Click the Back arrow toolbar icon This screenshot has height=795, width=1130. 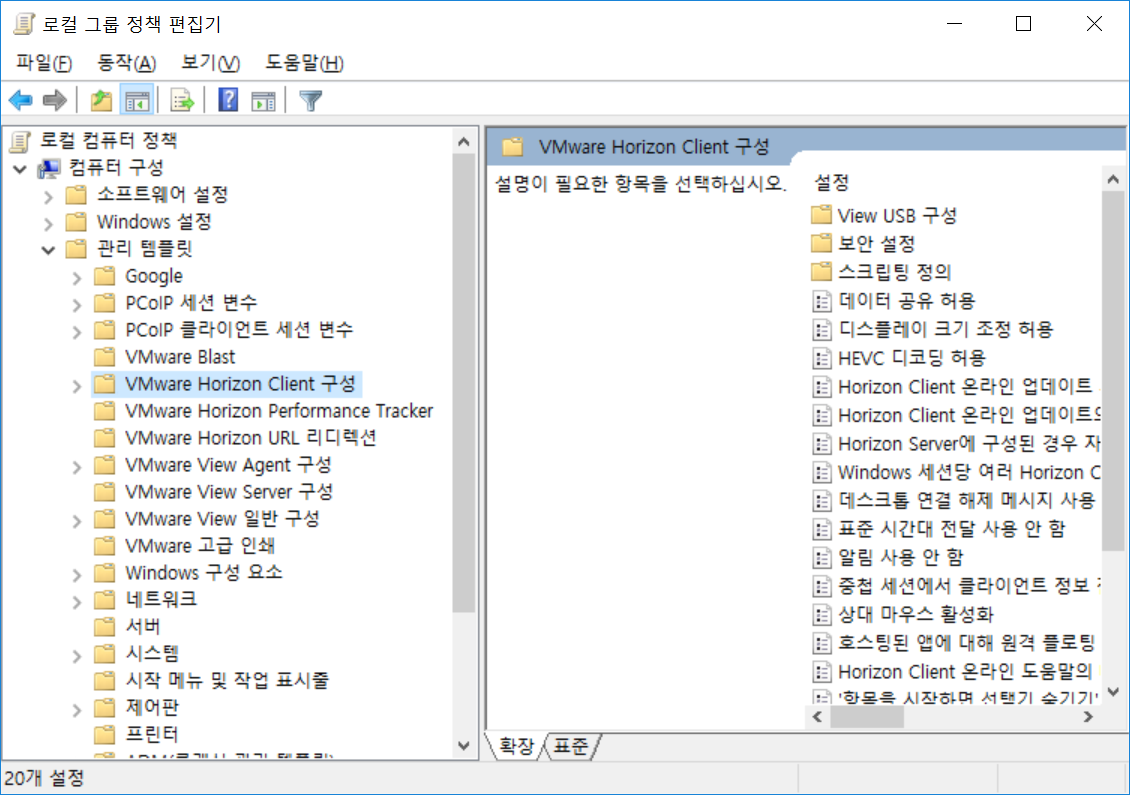click(x=21, y=100)
